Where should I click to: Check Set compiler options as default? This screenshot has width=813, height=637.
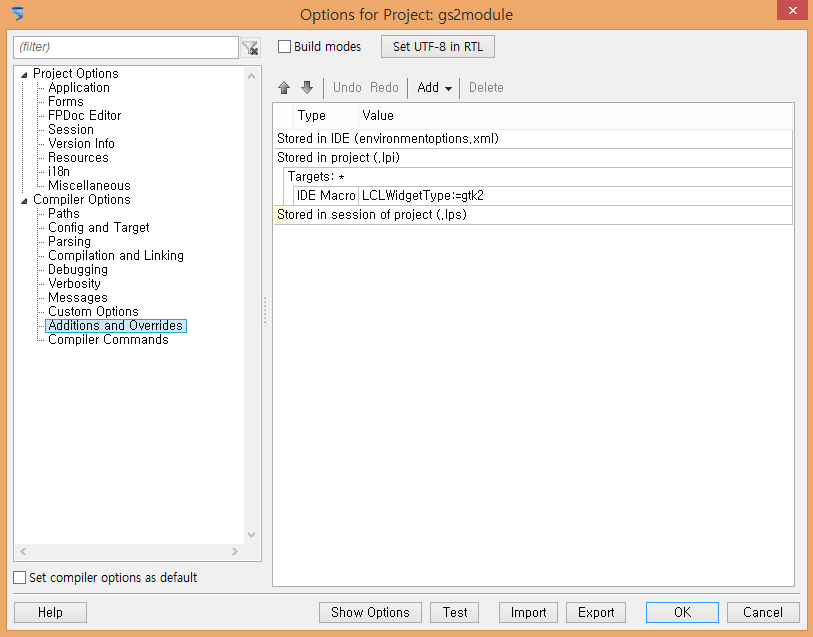[20, 577]
